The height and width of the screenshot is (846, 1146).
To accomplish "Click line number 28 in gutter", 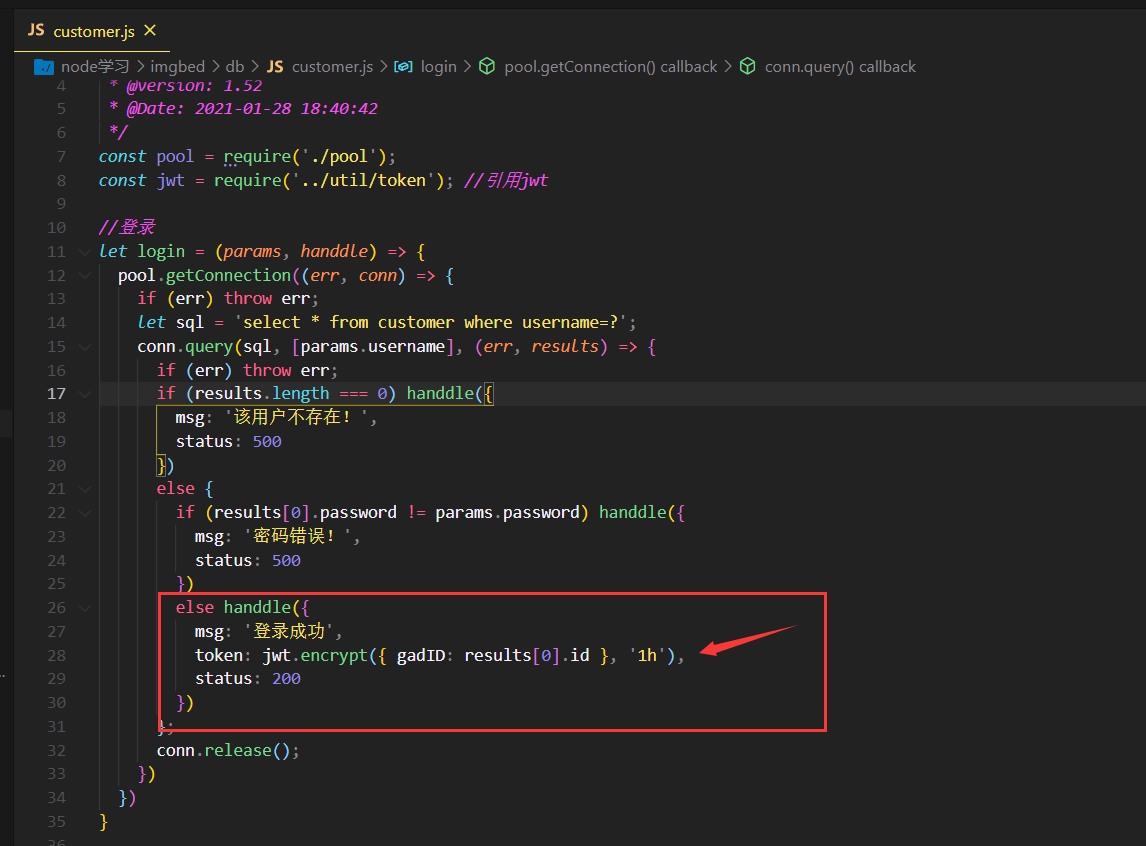I will point(56,655).
